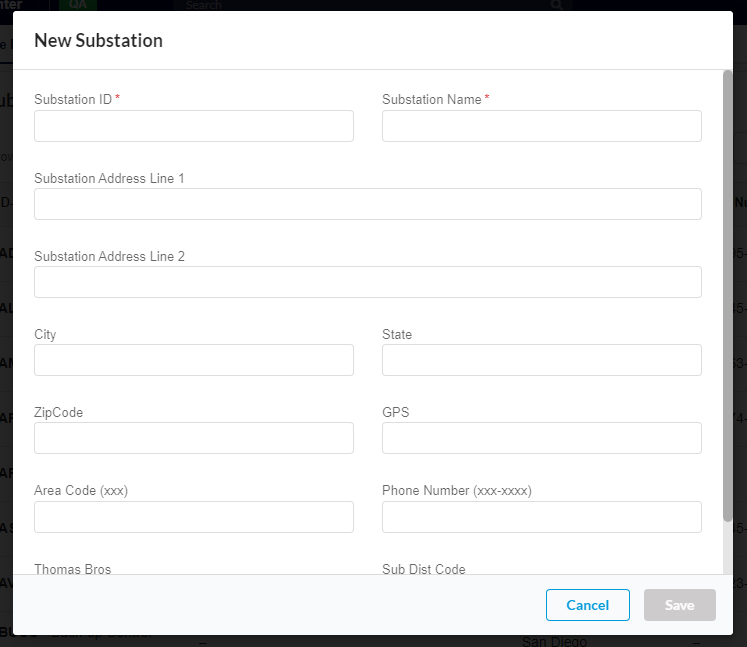Focus the Phone Number (xxx-xxxx) field
The image size is (747, 647).
(x=541, y=517)
